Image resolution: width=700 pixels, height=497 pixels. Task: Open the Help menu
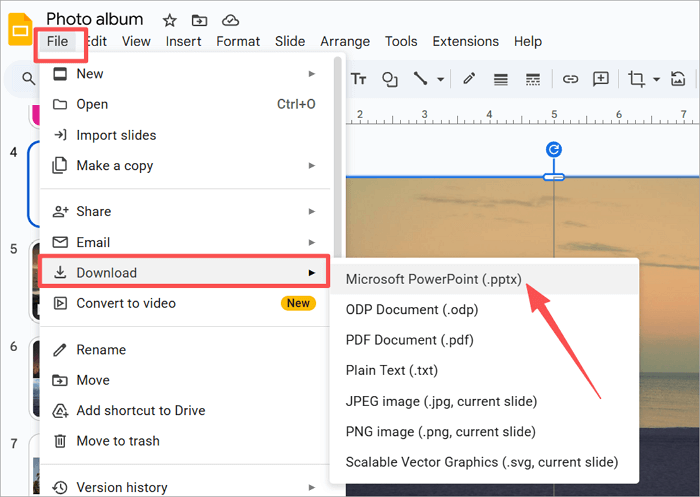pyautogui.click(x=528, y=42)
